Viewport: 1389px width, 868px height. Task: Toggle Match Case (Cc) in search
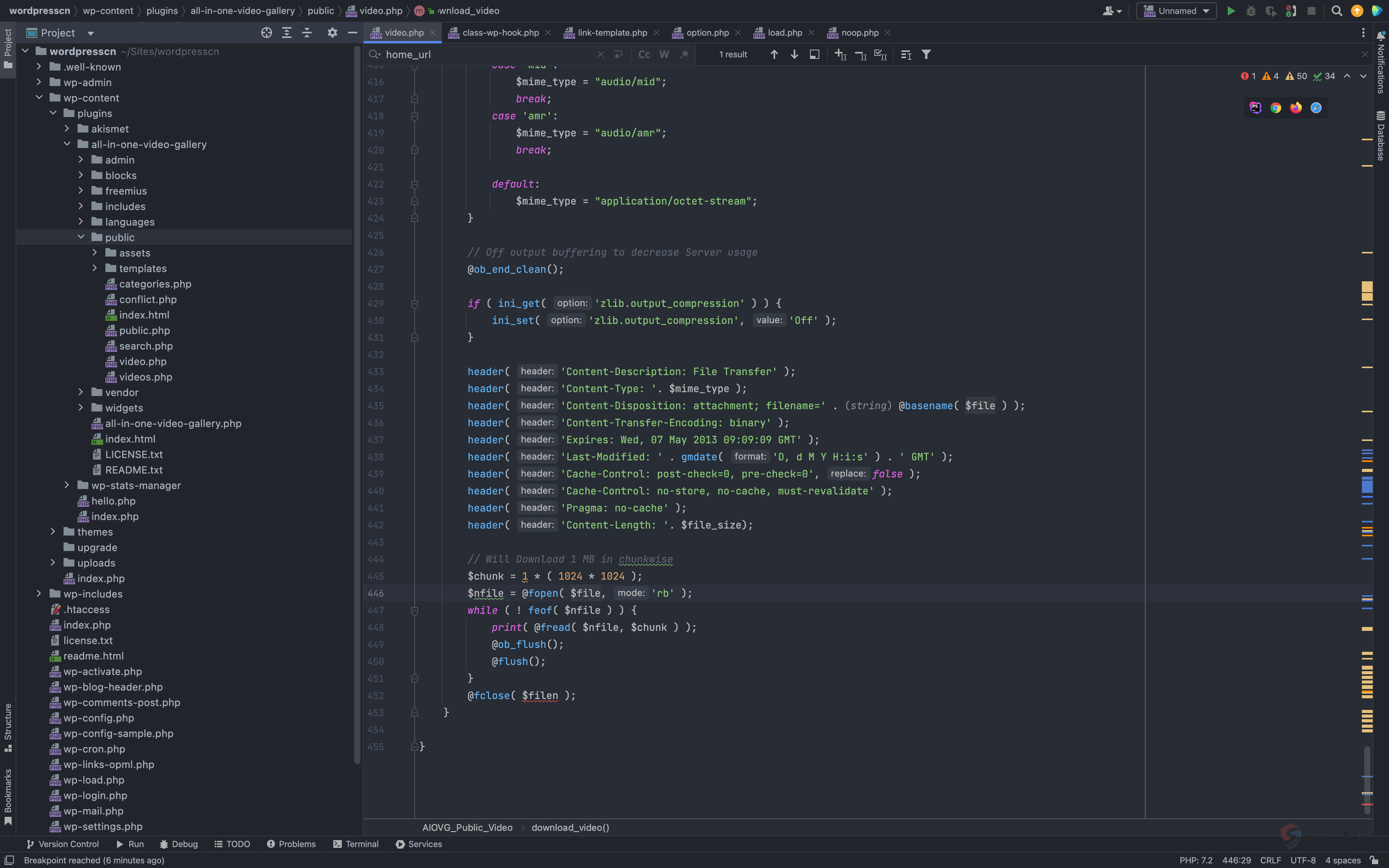coord(644,55)
